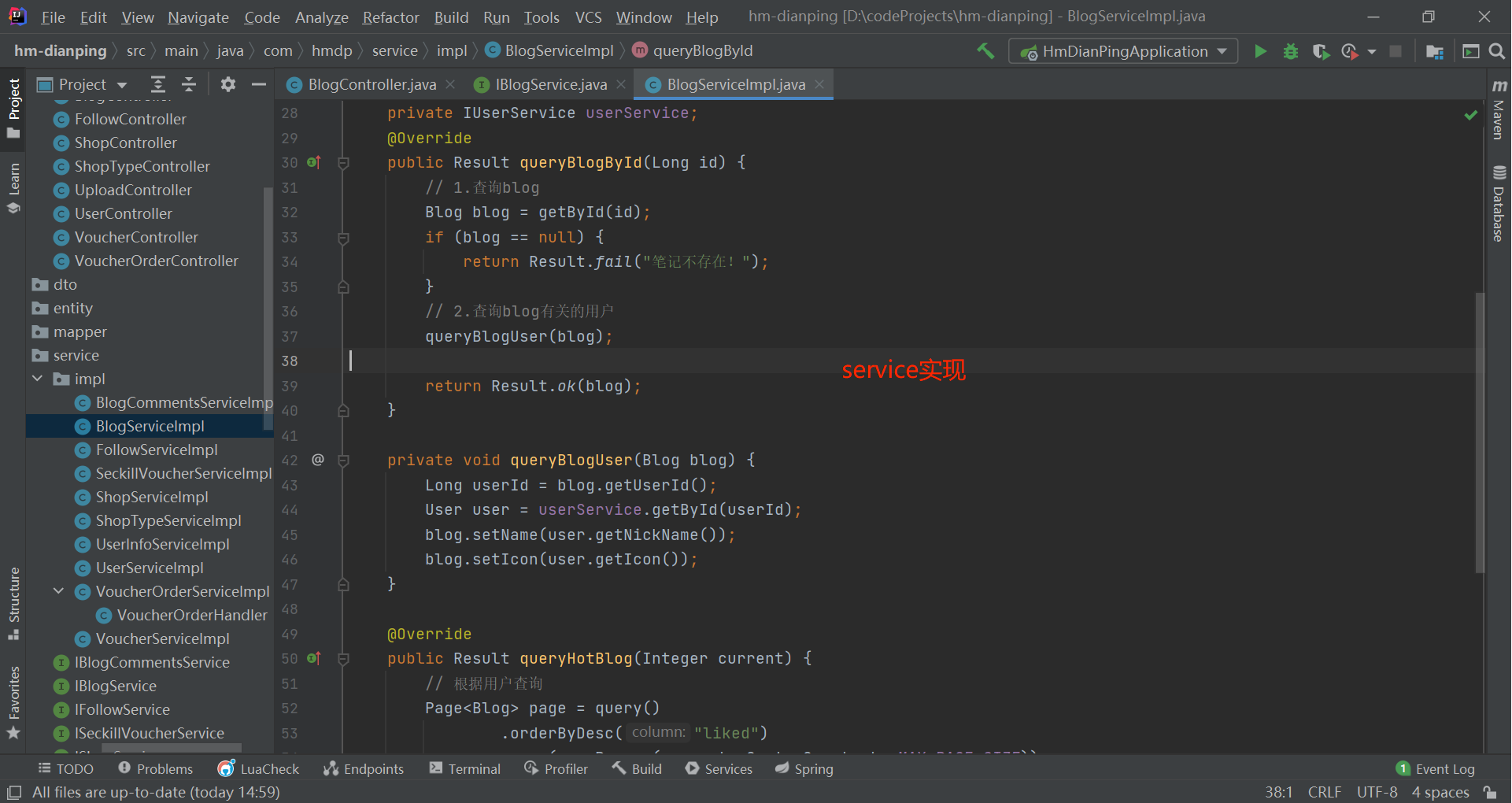Viewport: 1512px width, 803px height.
Task: Select the mapper folder in the tree
Action: point(79,331)
